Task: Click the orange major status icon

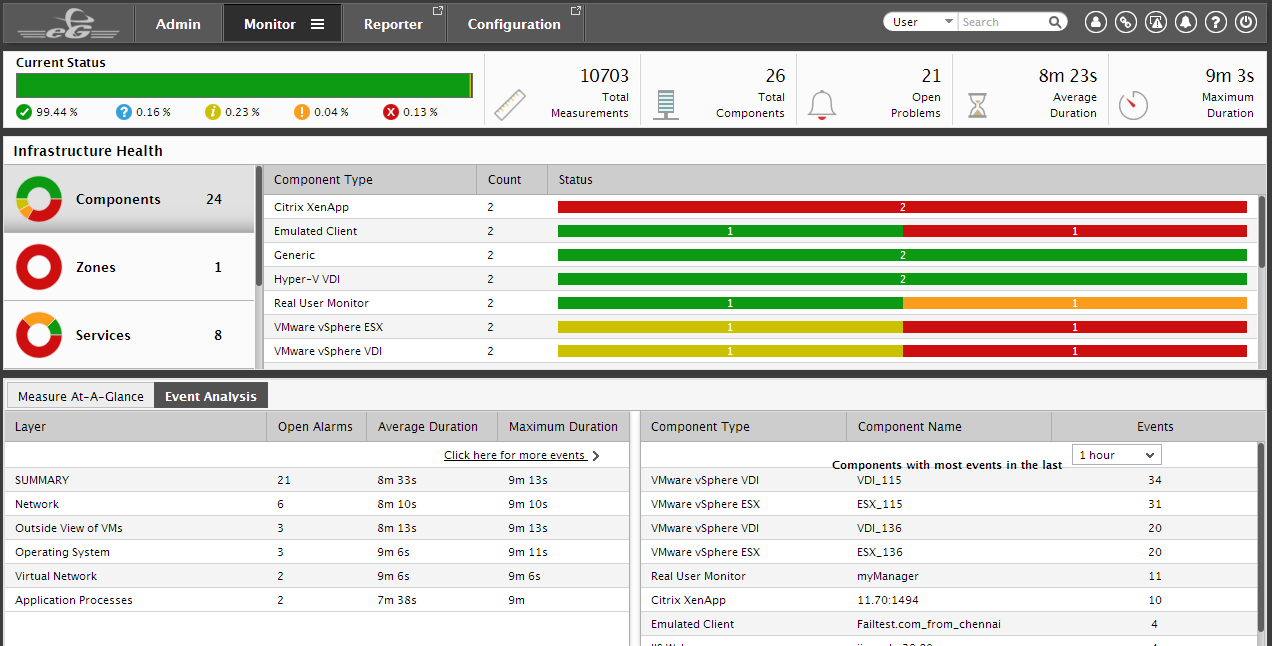Action: (302, 112)
